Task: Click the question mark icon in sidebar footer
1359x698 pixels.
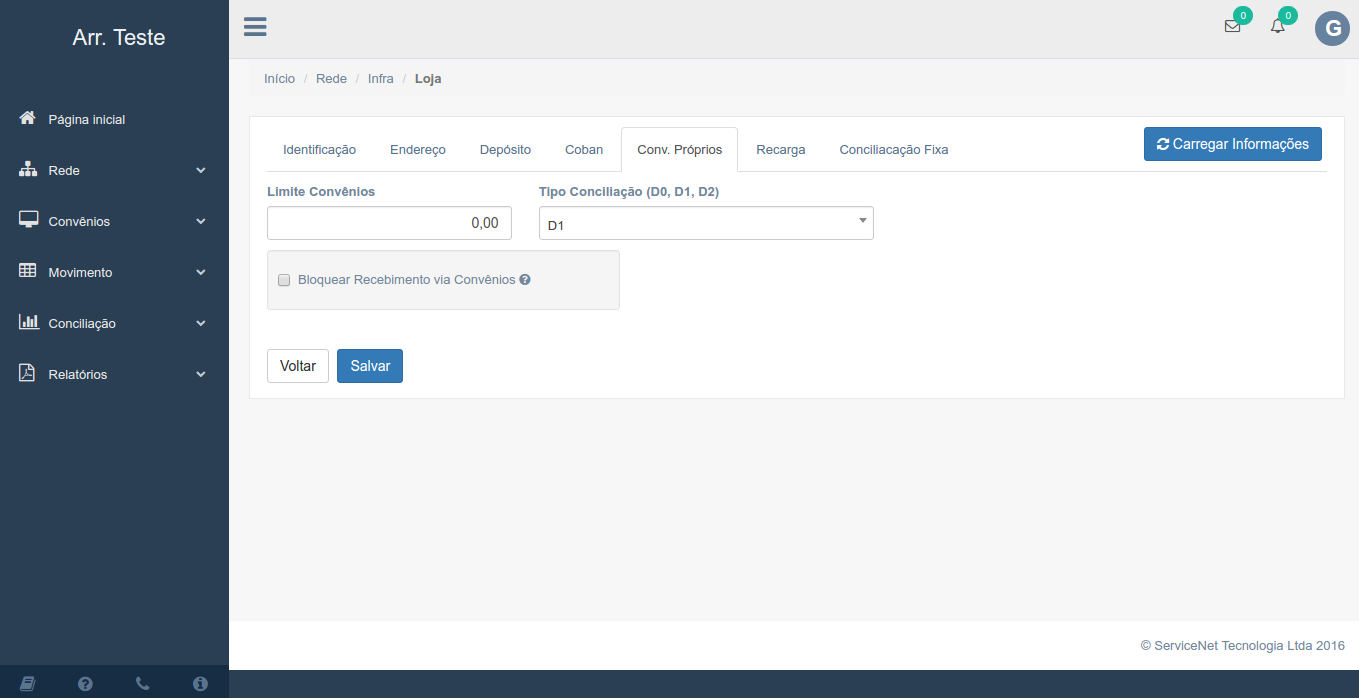Action: click(x=85, y=684)
